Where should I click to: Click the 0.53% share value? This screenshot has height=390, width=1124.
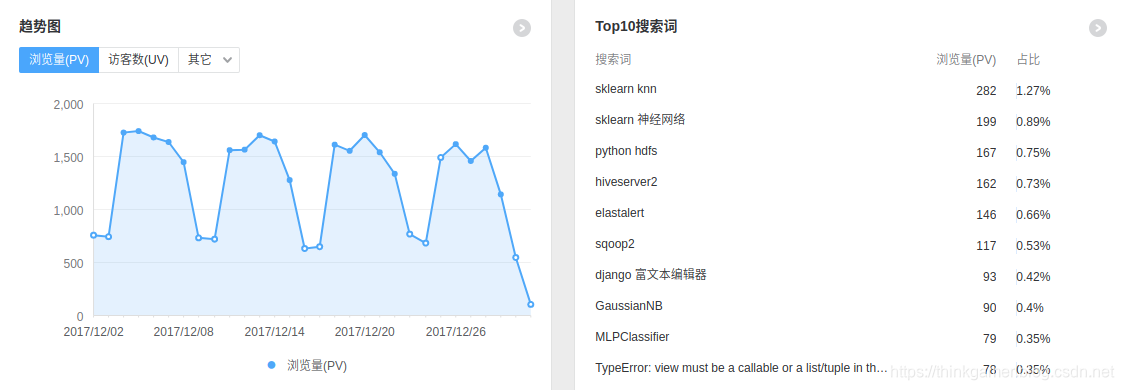pyautogui.click(x=1033, y=246)
